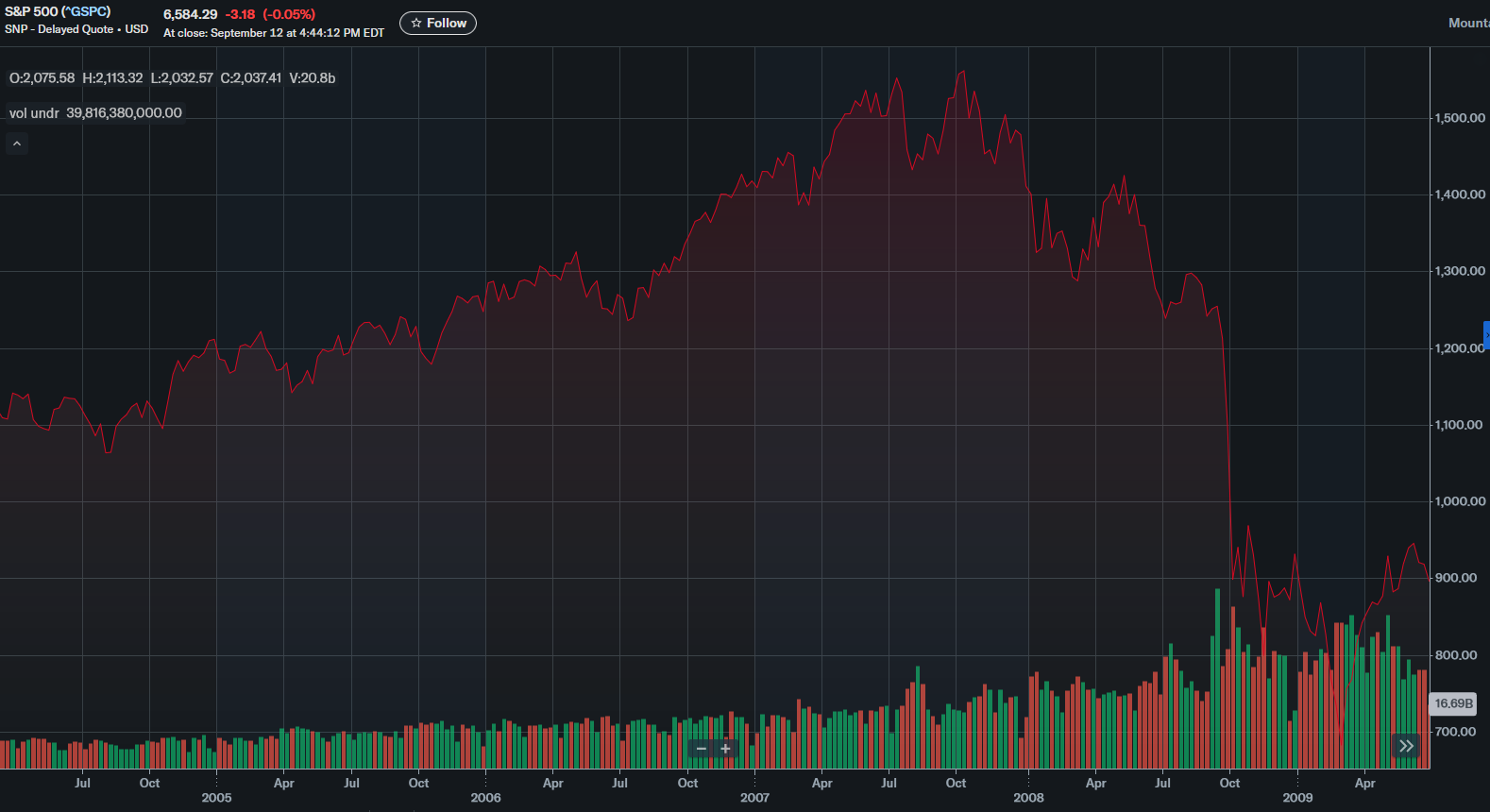
Task: Click the 2007 year label on time axis
Action: [x=754, y=798]
